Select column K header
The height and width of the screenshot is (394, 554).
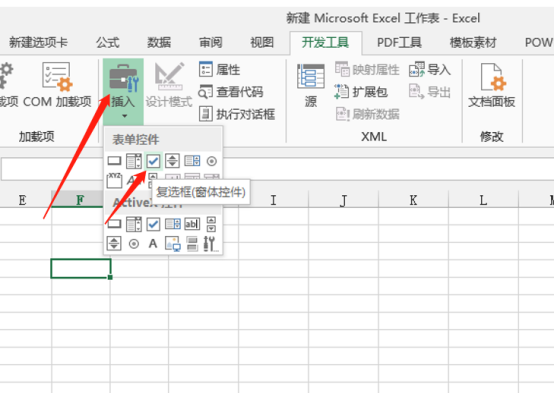[413, 200]
